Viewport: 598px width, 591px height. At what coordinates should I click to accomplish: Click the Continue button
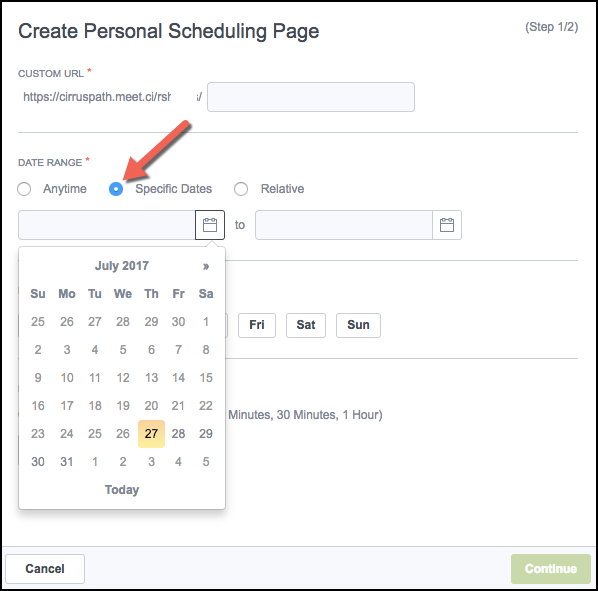coord(550,569)
